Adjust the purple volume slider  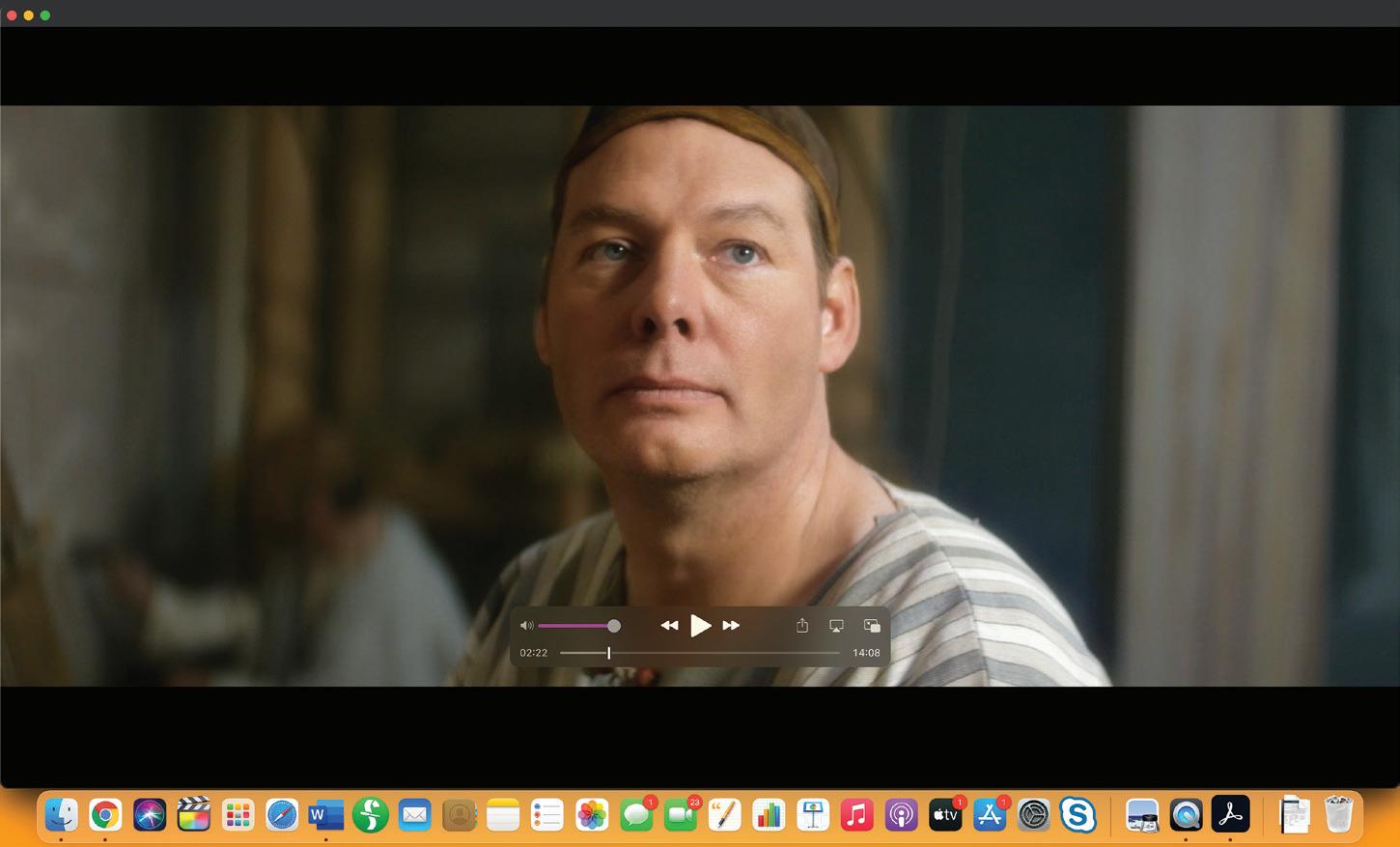pos(578,626)
